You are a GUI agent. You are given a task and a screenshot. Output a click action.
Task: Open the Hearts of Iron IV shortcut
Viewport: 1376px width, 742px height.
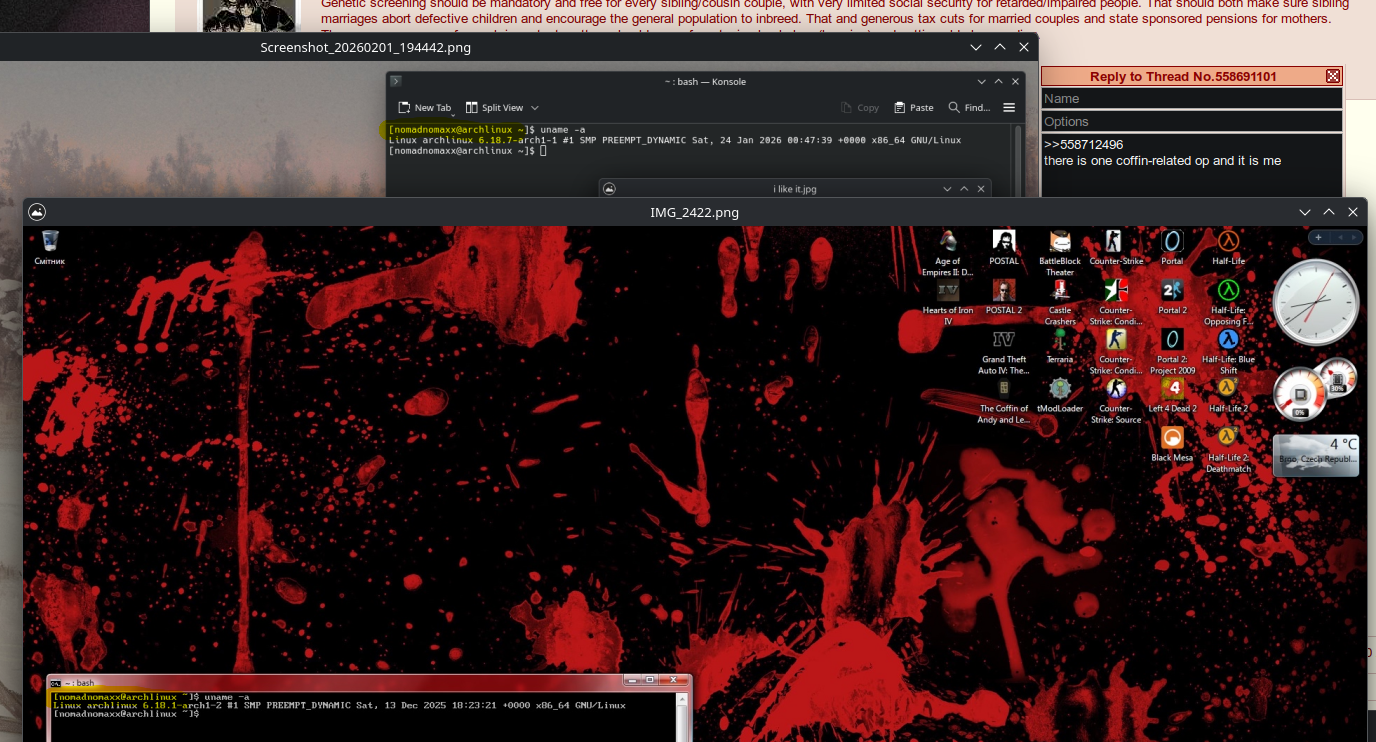click(x=947, y=302)
